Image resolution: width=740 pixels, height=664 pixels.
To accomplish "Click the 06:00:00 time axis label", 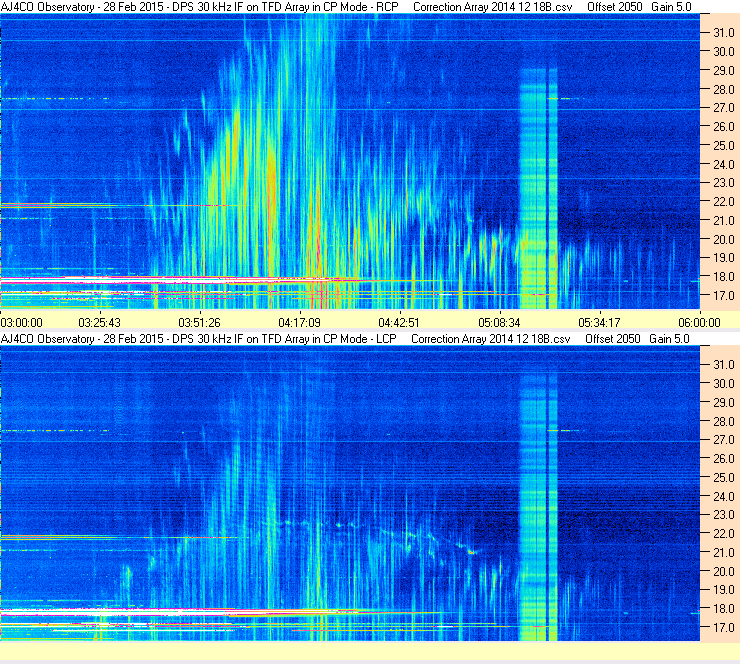I will tap(699, 323).
